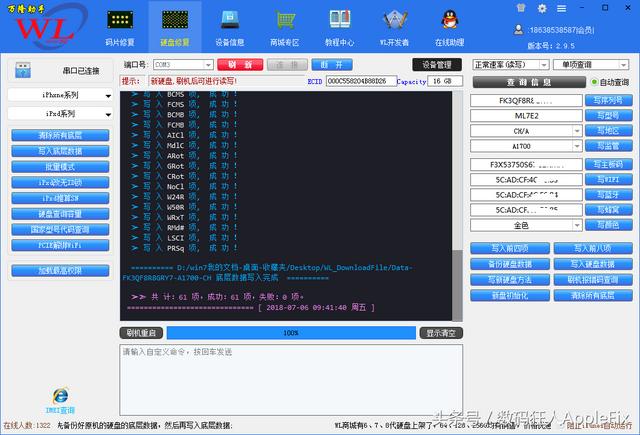The width and height of the screenshot is (640, 435).
Task: Toggle the 自动查询 auto query option
Action: [596, 82]
